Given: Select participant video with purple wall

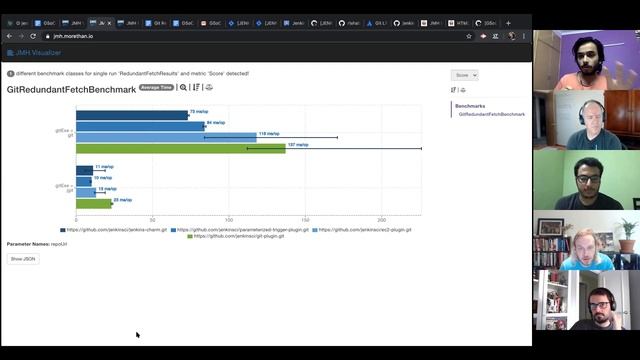Looking at the screenshot, I should coord(586,60).
